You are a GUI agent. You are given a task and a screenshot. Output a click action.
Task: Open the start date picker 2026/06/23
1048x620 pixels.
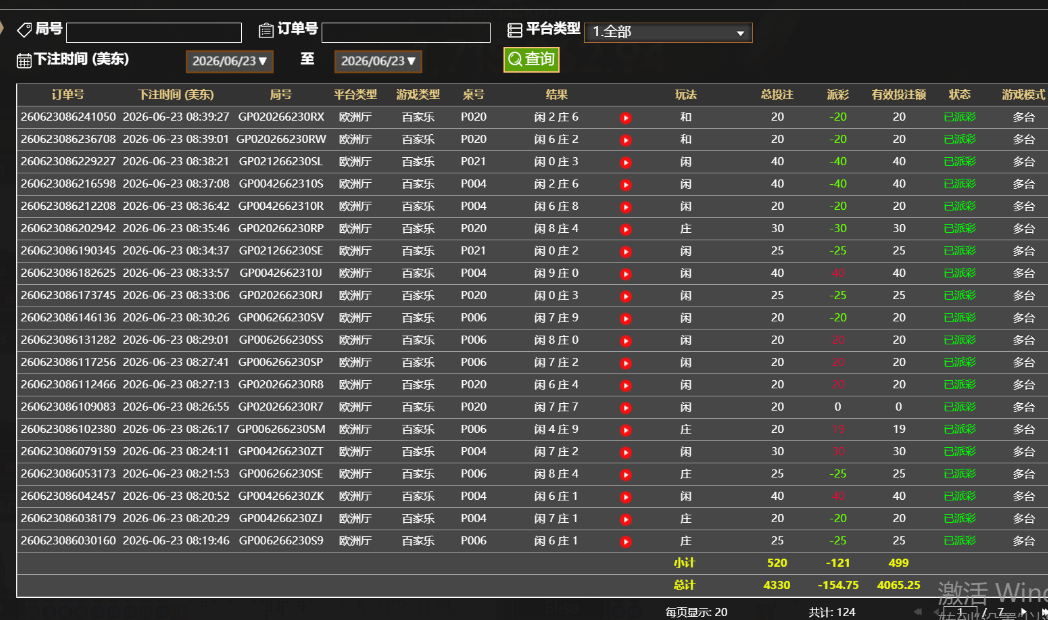[x=230, y=61]
